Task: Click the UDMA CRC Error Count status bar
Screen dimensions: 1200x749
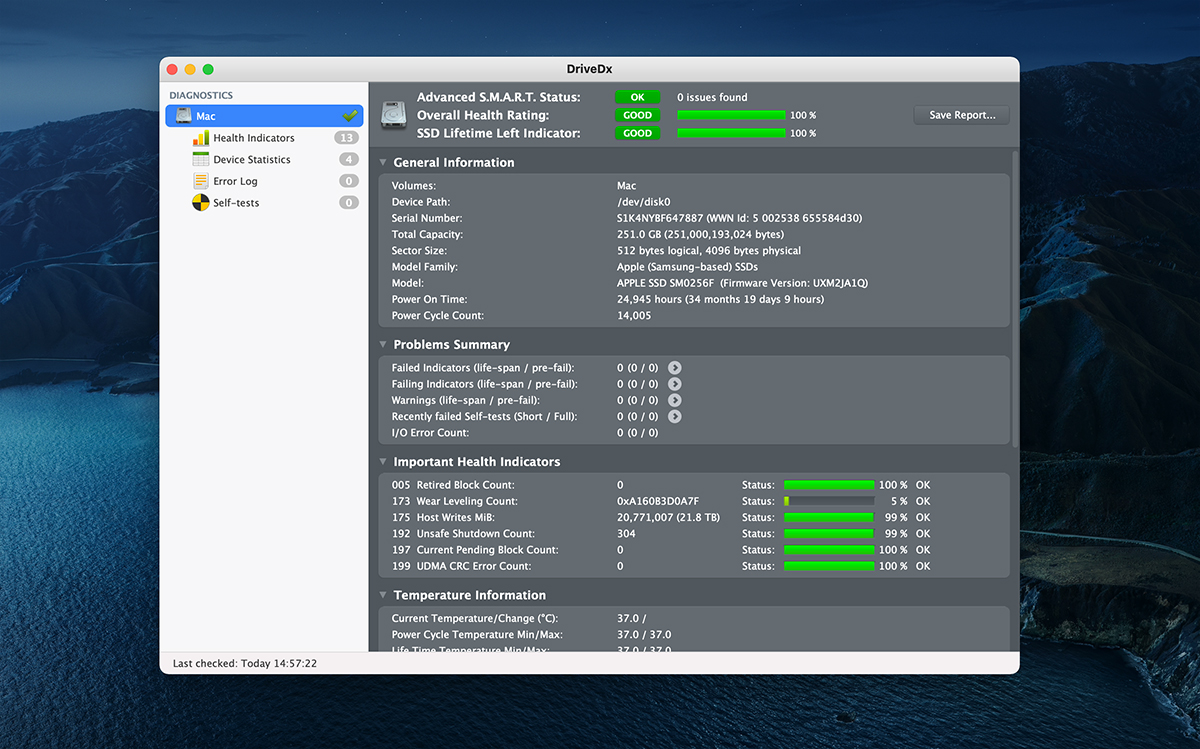Action: [x=829, y=566]
